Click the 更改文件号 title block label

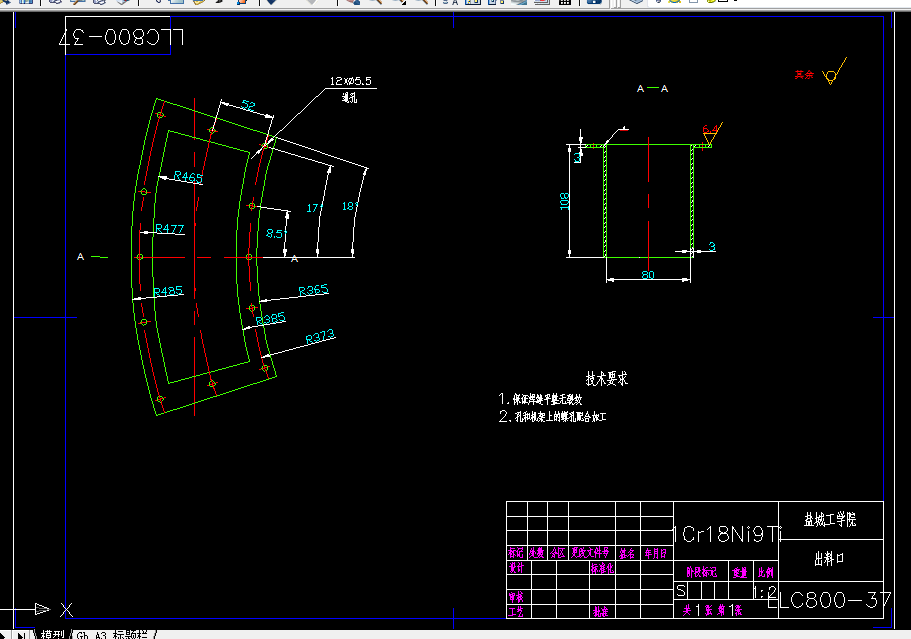tap(590, 553)
